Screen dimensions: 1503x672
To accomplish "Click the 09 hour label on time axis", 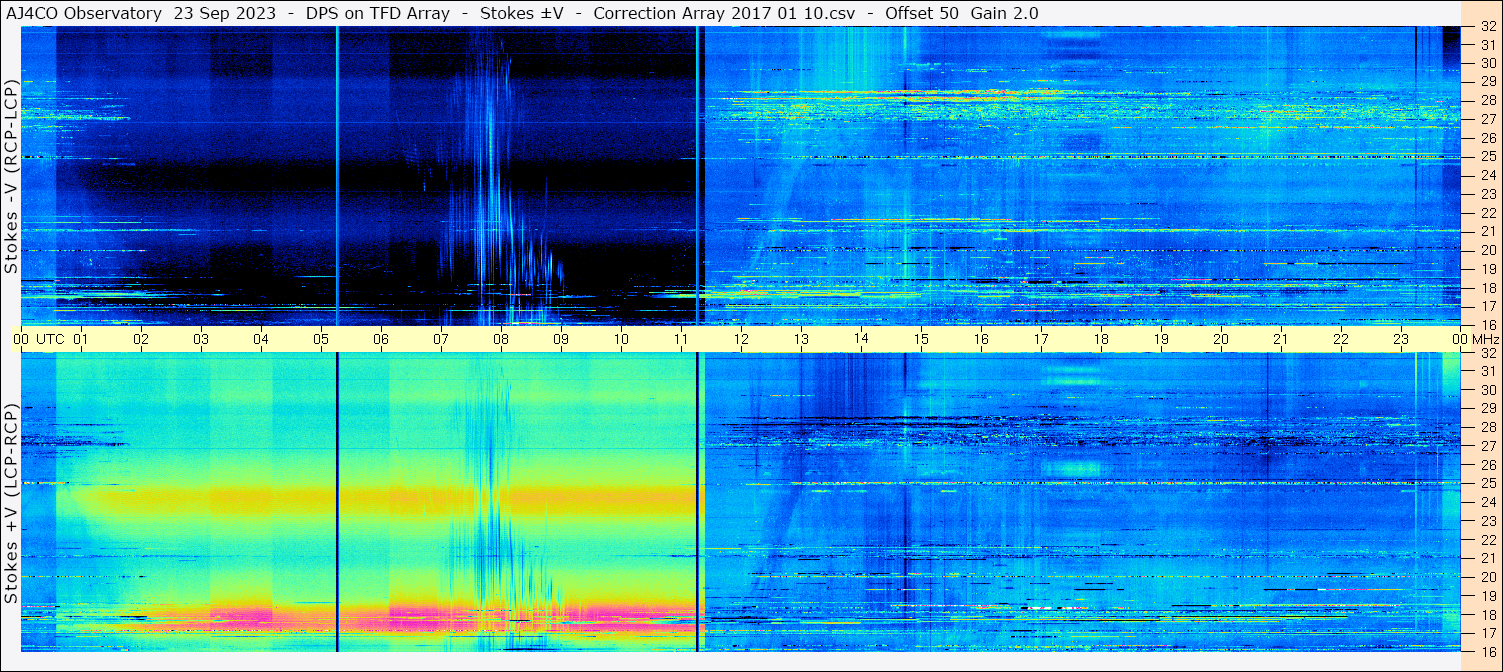I will (561, 339).
